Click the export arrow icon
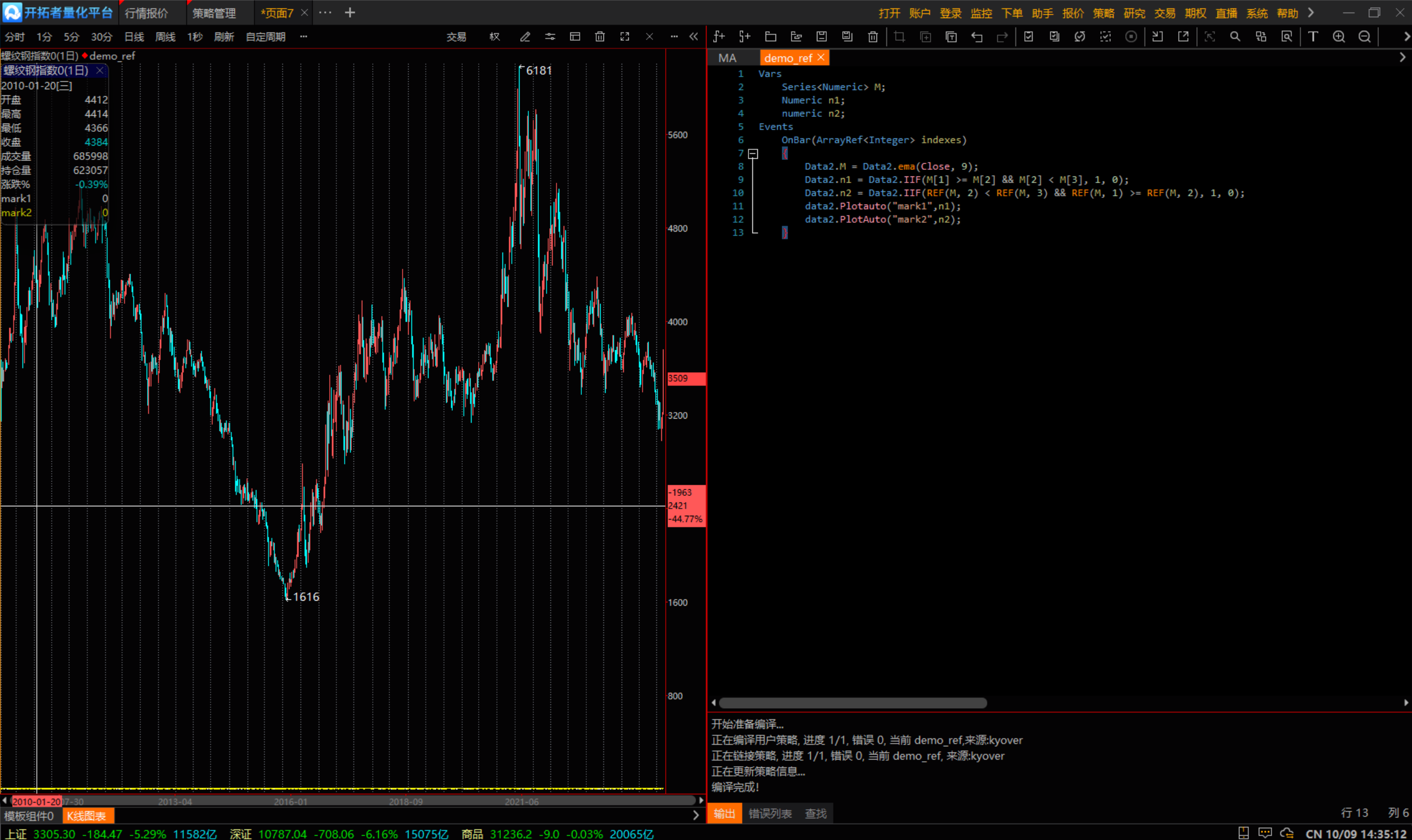The image size is (1412, 840). pos(1183,37)
